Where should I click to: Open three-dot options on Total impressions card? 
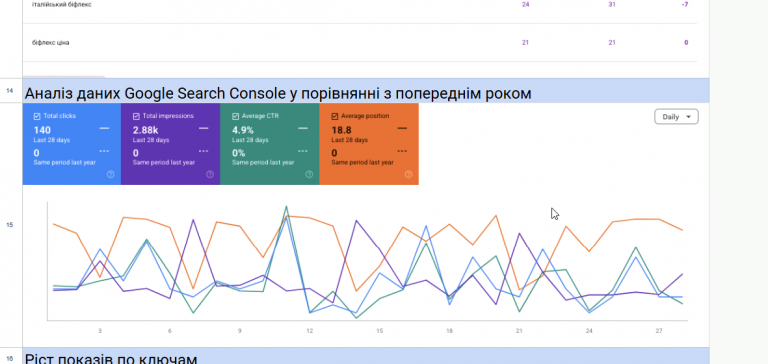pyautogui.click(x=204, y=151)
